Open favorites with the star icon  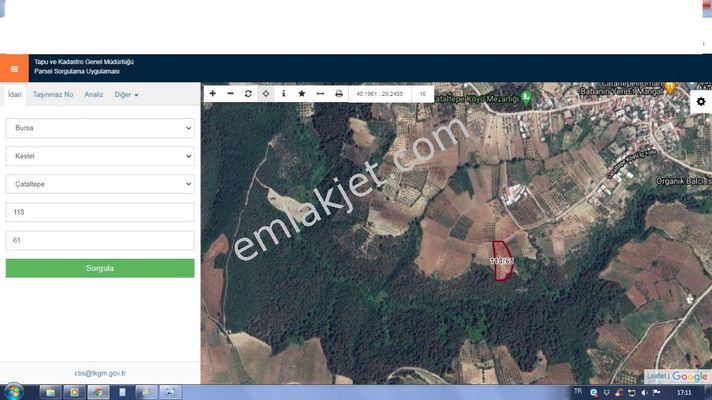pyautogui.click(x=302, y=94)
